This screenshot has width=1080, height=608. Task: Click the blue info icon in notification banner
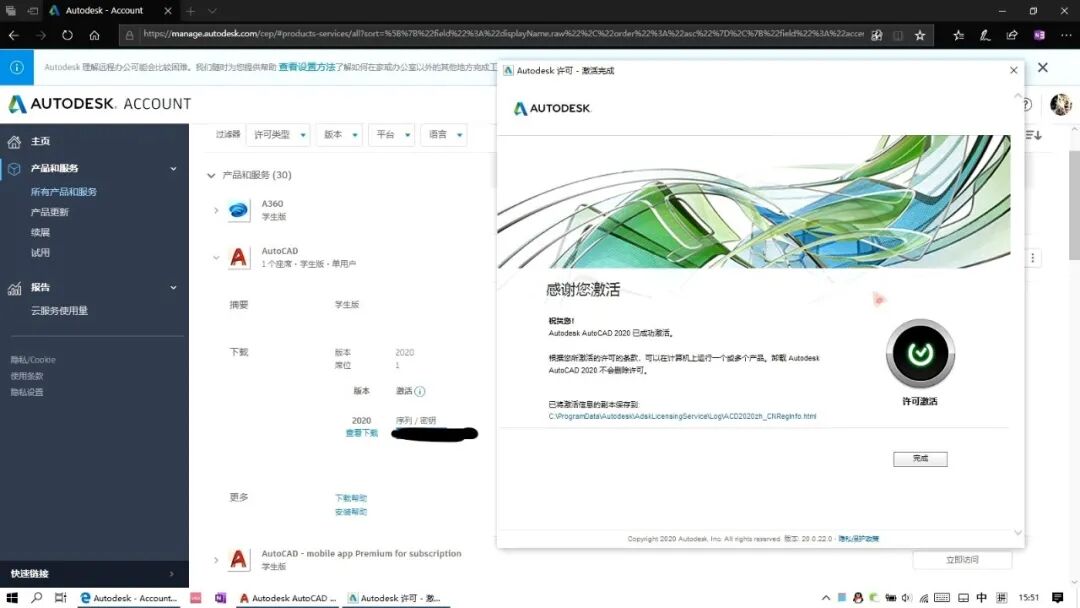point(17,67)
